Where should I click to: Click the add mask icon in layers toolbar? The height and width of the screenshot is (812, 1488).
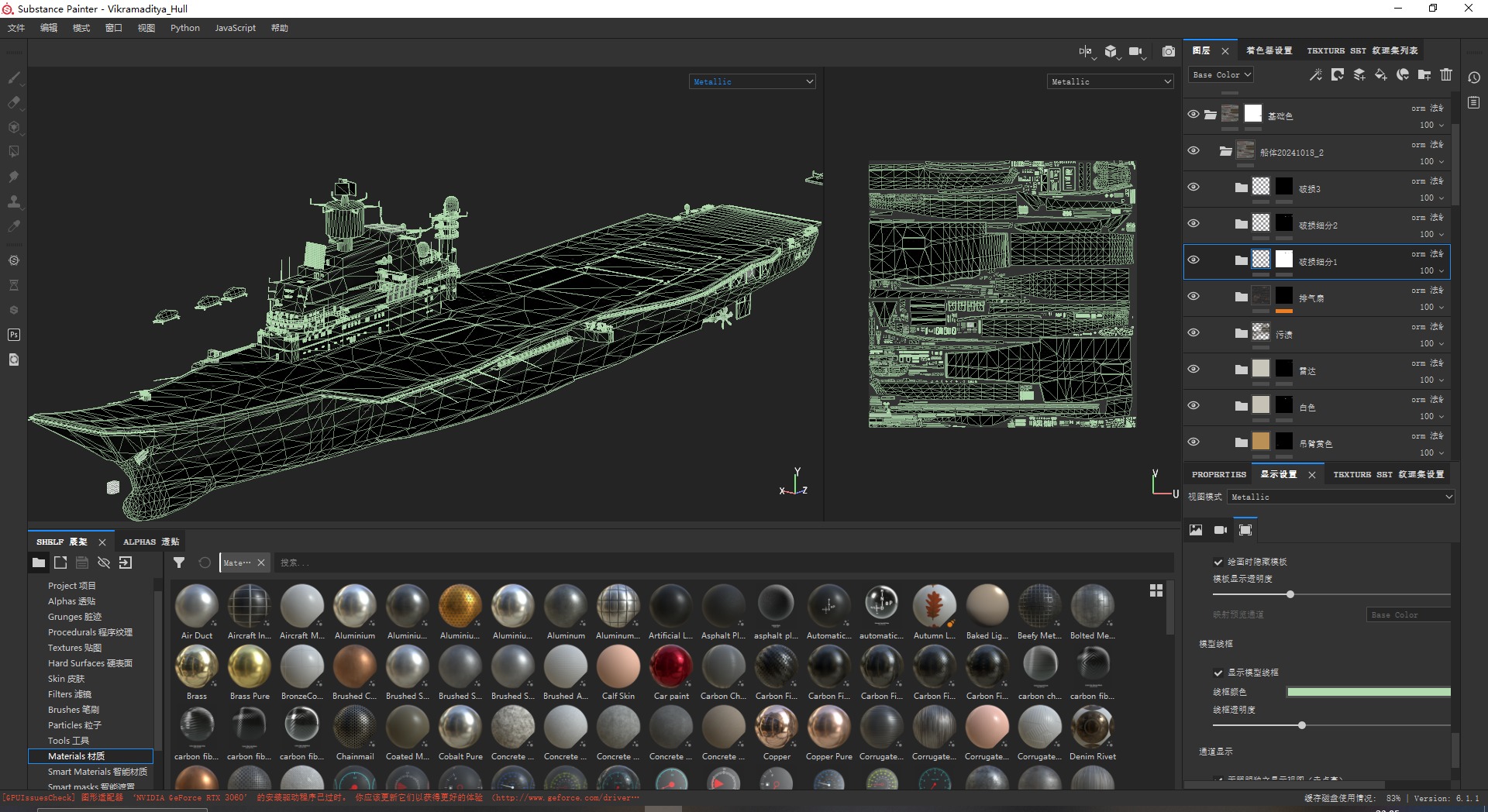(x=1338, y=74)
